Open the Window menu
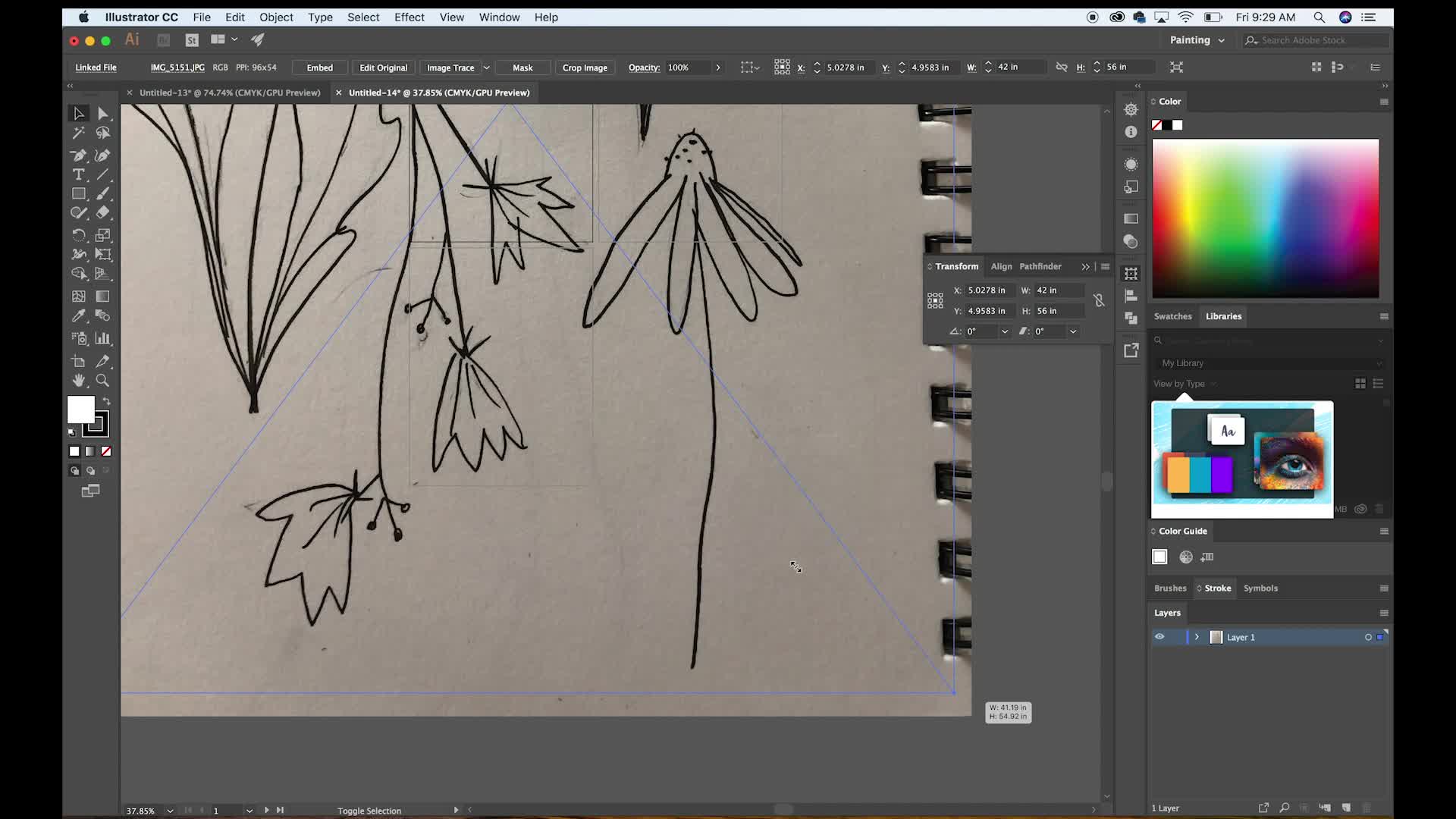 pos(499,17)
